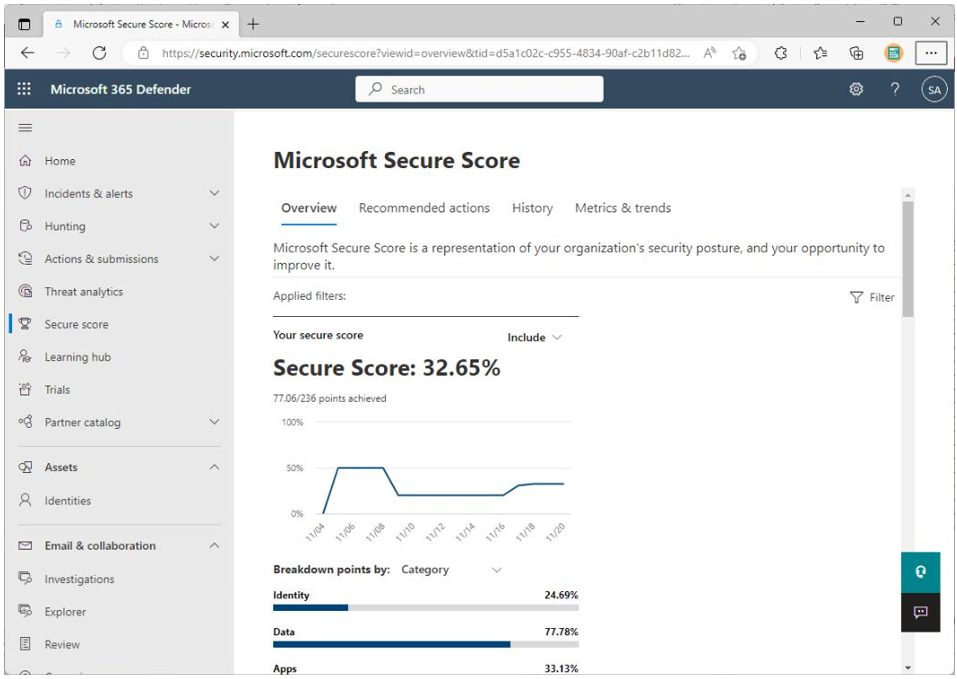Open the Help question mark icon
957x679 pixels.
click(x=895, y=89)
